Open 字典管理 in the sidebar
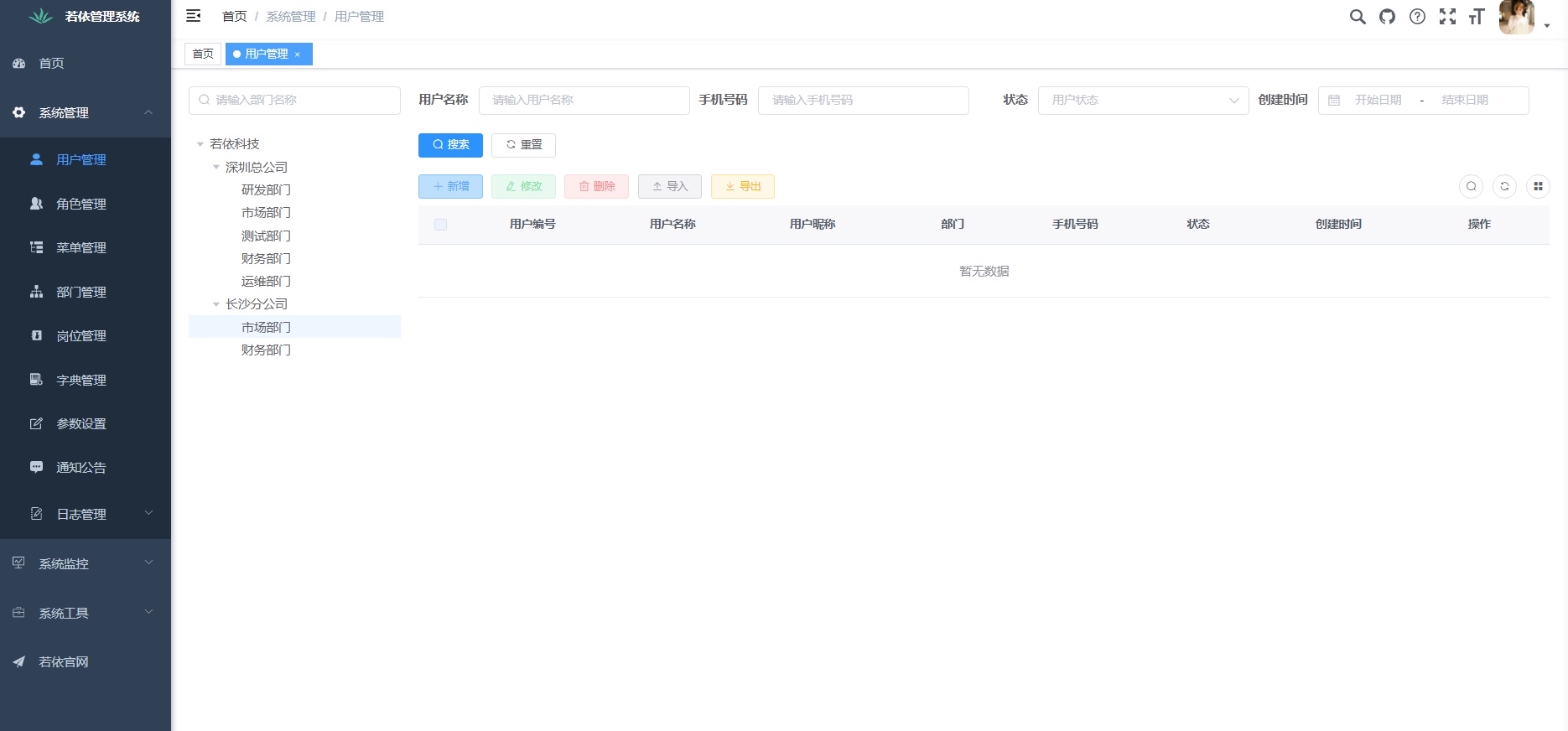 point(86,380)
